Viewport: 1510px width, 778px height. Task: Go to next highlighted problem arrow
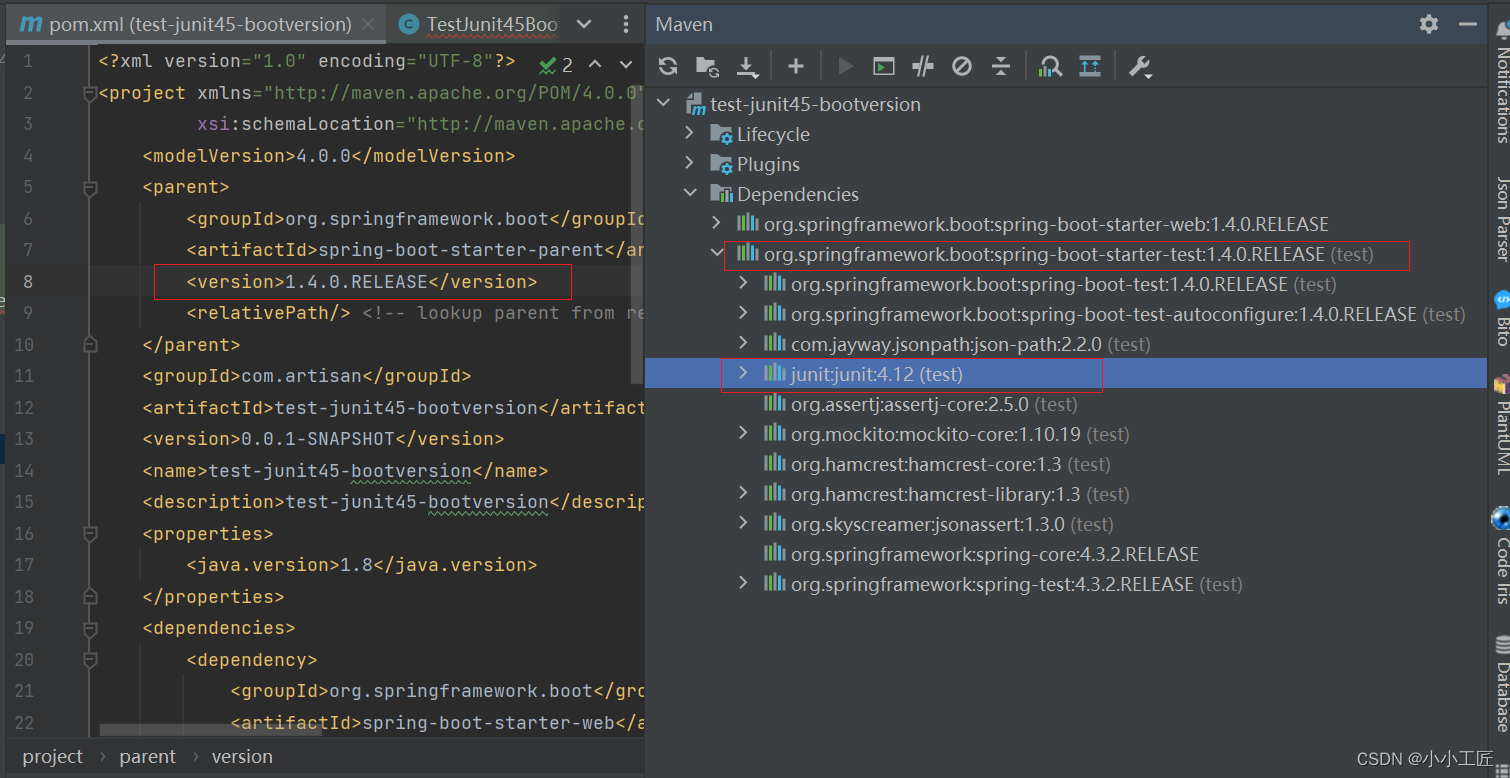click(626, 64)
